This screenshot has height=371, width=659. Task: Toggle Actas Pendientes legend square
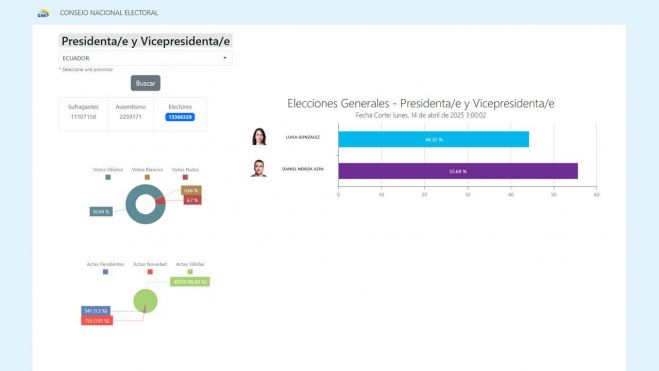coord(105,272)
